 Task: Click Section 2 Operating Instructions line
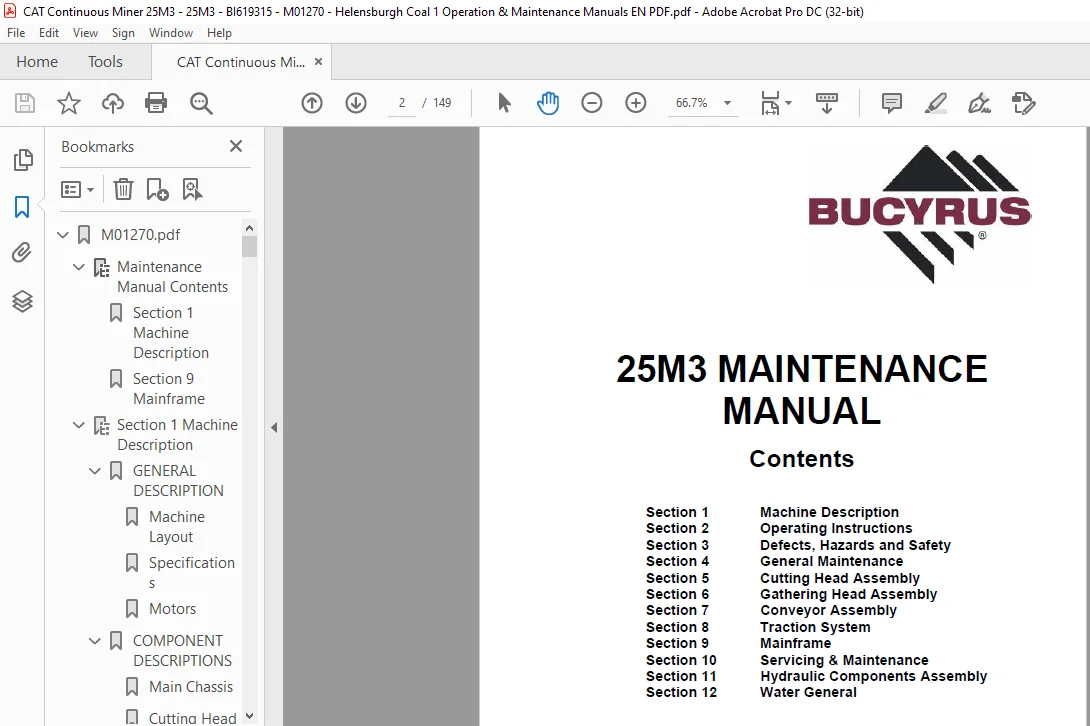[779, 528]
